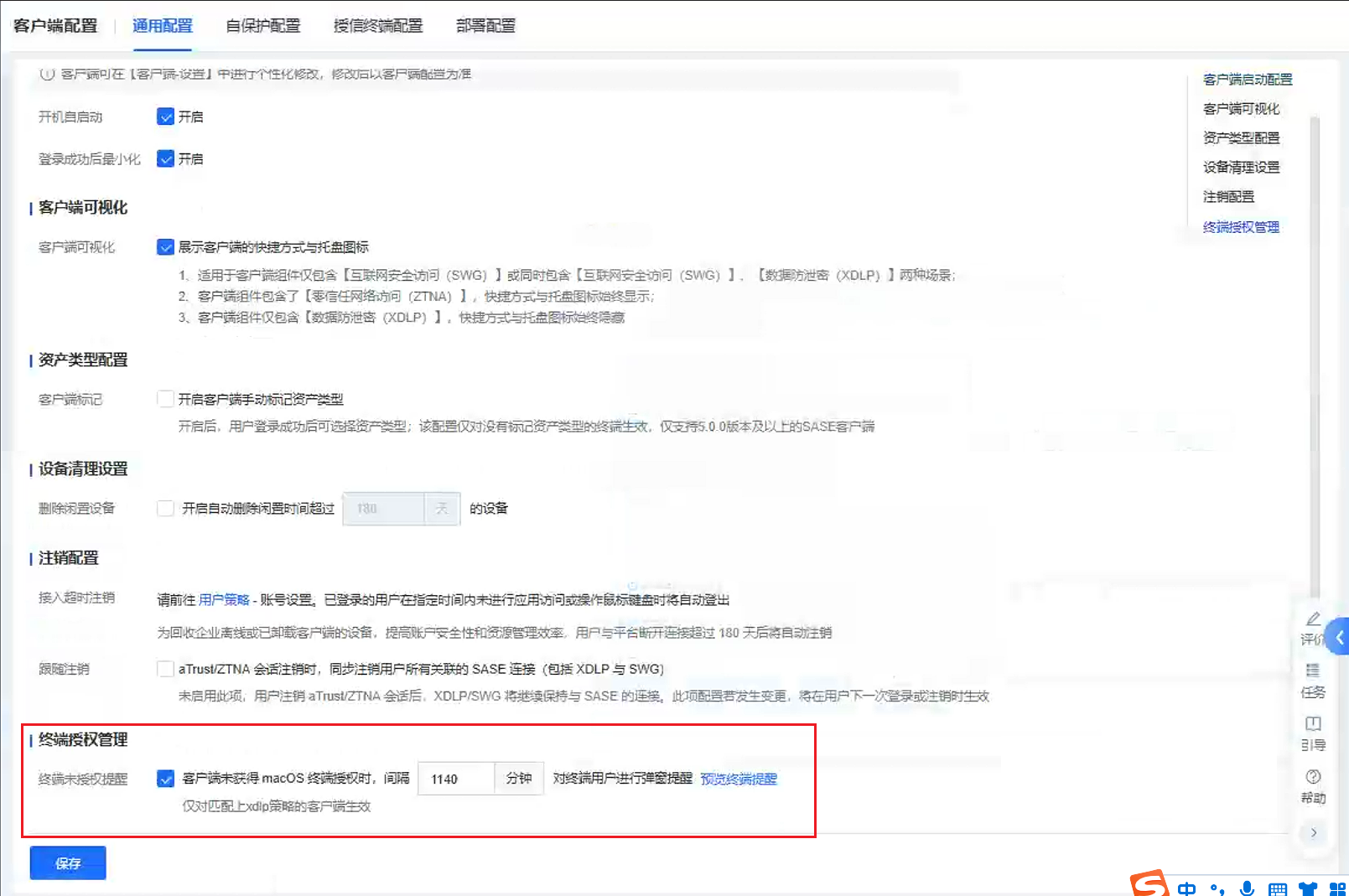Click the microphone voice input icon
This screenshot has width=1349, height=896.
point(1247,888)
